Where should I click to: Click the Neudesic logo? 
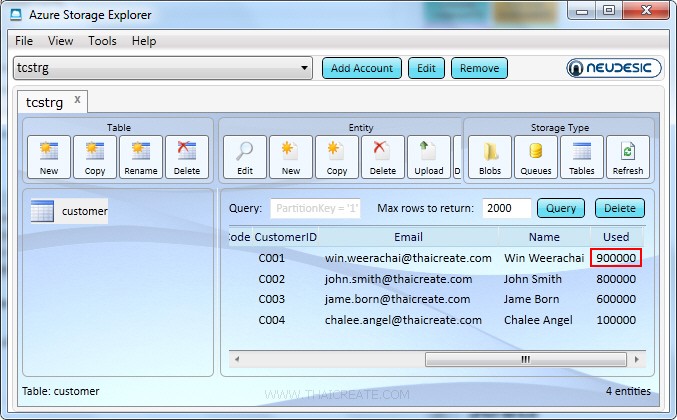[614, 68]
